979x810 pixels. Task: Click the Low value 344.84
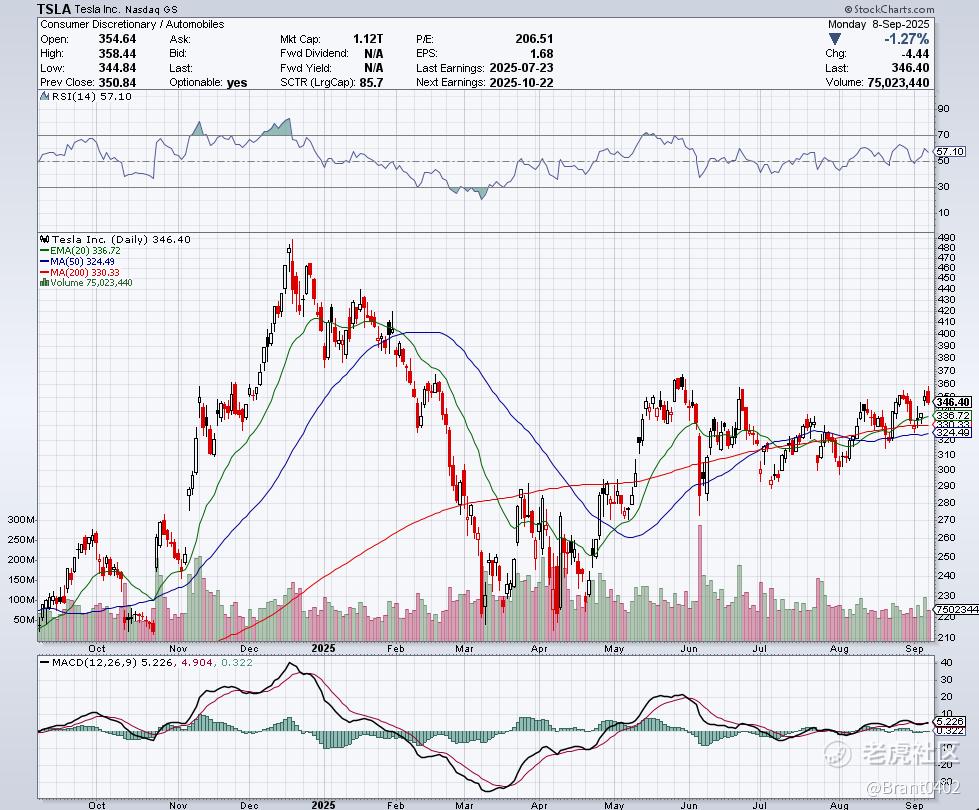point(117,67)
